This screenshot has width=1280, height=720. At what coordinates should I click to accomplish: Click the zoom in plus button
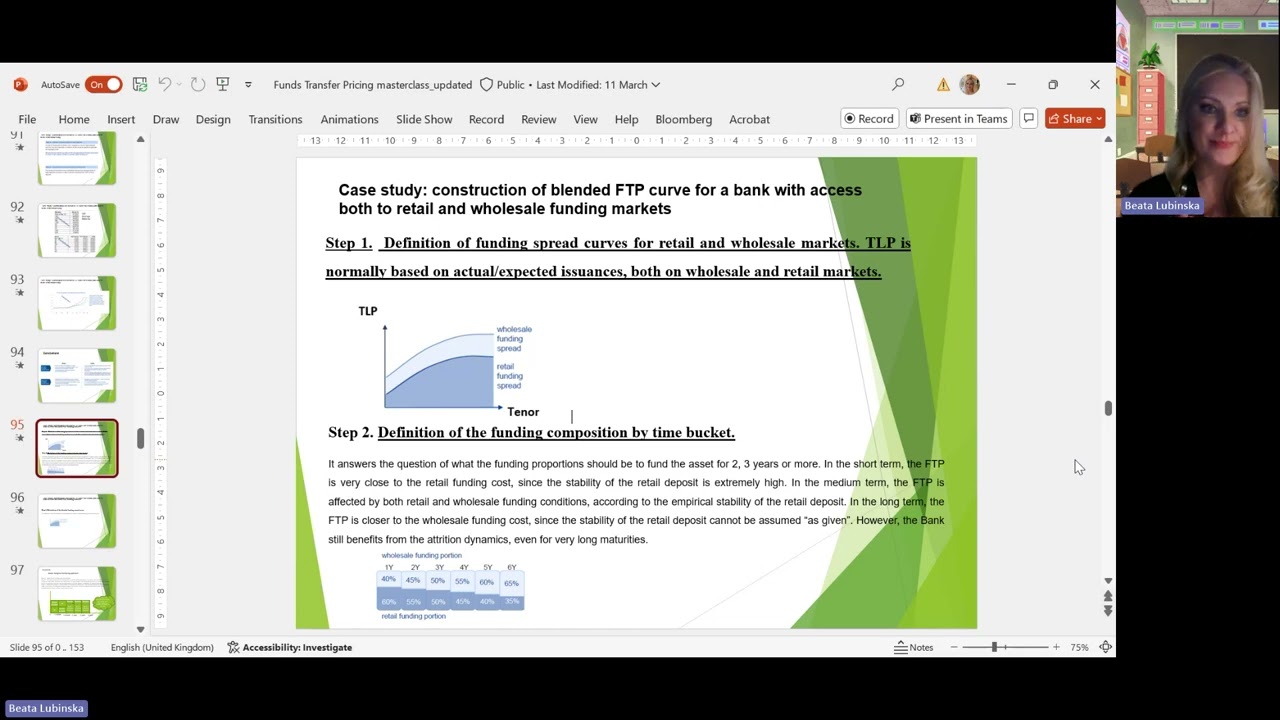click(x=1056, y=647)
